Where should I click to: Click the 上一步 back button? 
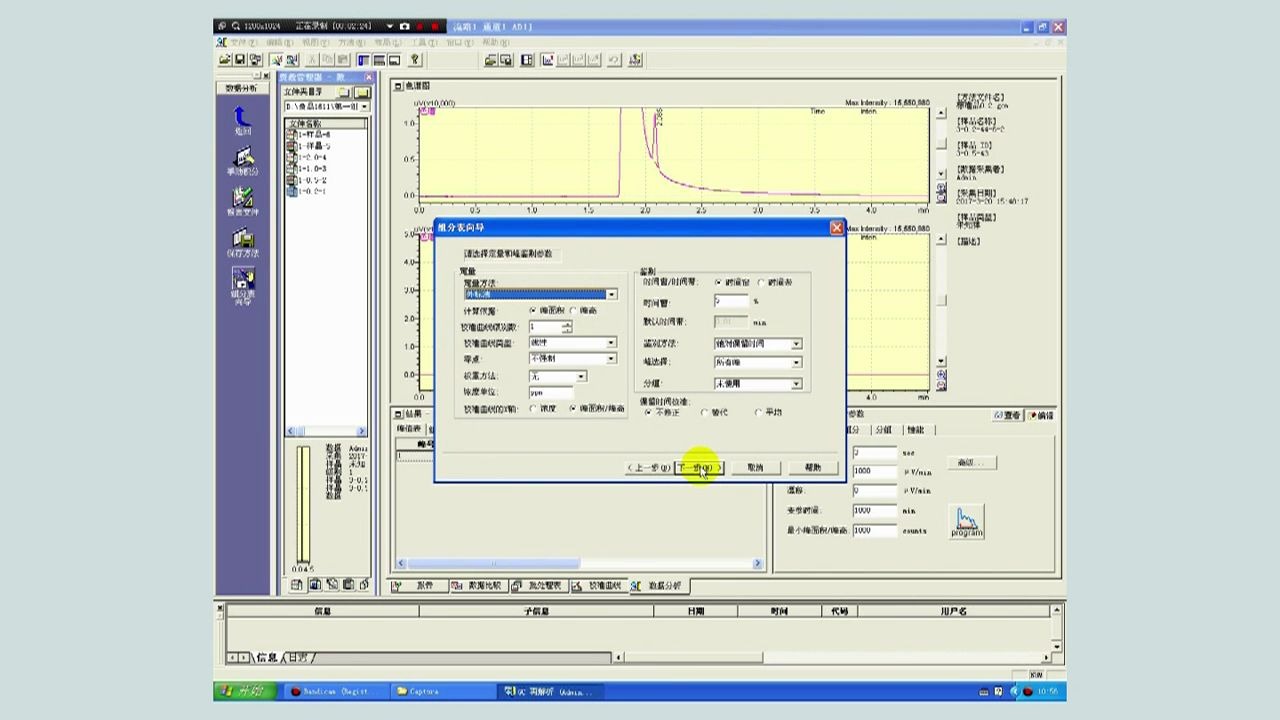pyautogui.click(x=648, y=467)
